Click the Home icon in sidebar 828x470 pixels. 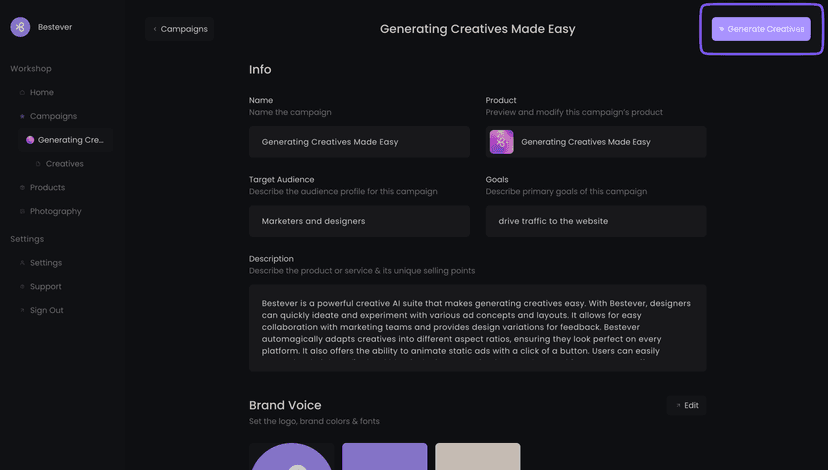(x=22, y=92)
